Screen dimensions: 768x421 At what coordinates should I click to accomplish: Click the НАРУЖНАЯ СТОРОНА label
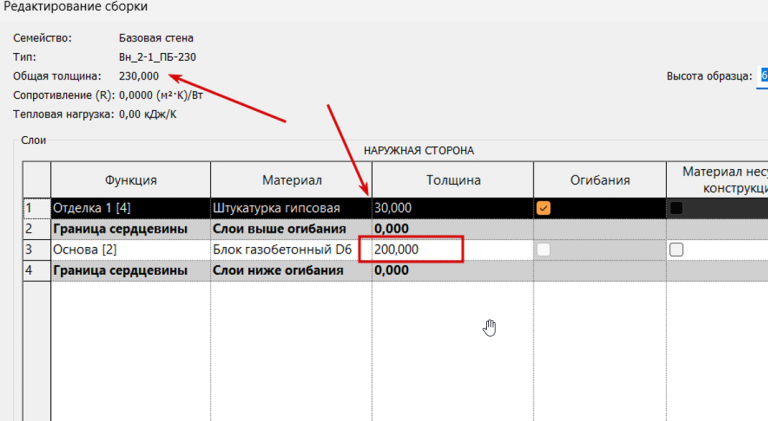(419, 151)
